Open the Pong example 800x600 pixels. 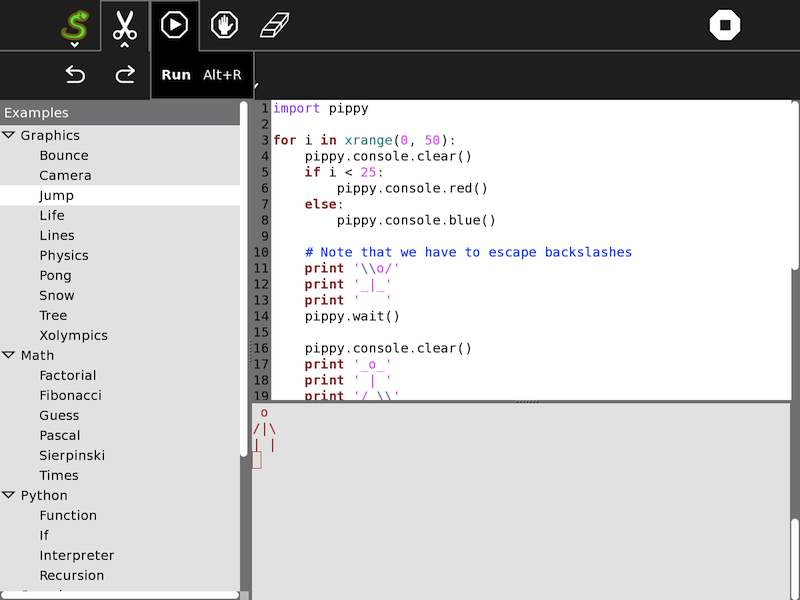[55, 276]
